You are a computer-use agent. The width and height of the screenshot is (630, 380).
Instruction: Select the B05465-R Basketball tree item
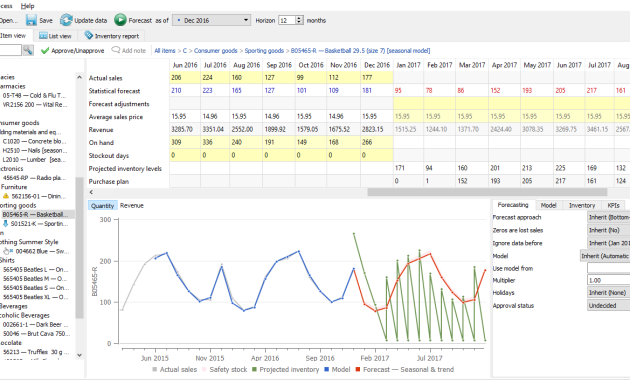(x=35, y=215)
